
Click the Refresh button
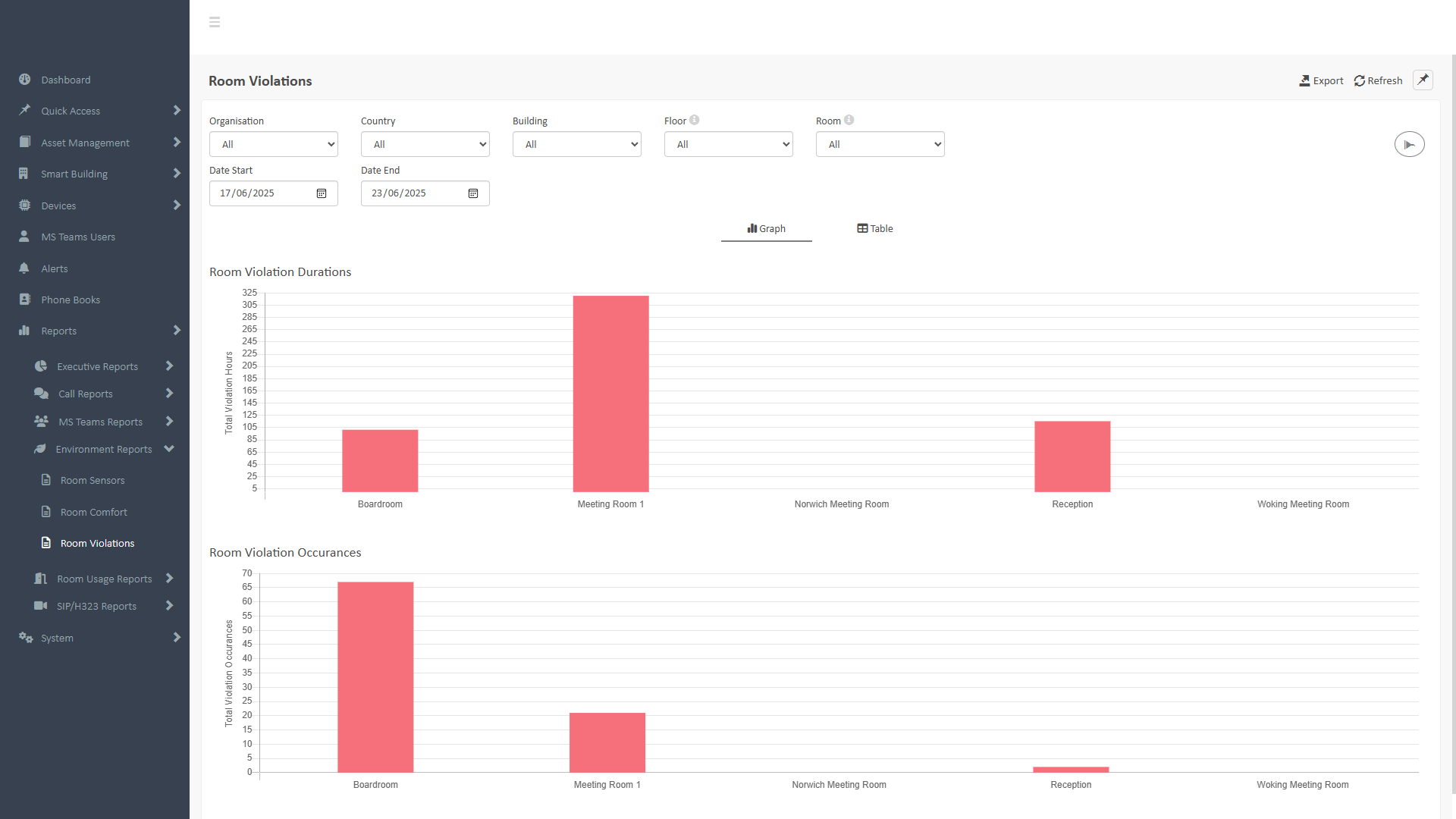[x=1378, y=80]
